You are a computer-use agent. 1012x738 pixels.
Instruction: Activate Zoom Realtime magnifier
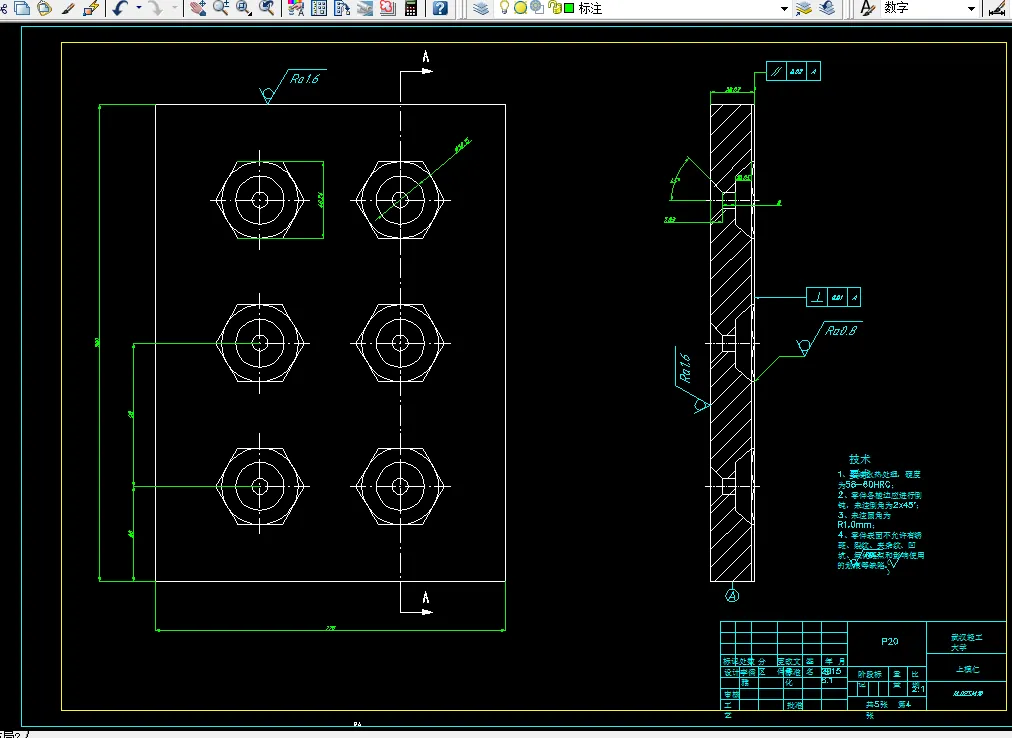tap(221, 8)
